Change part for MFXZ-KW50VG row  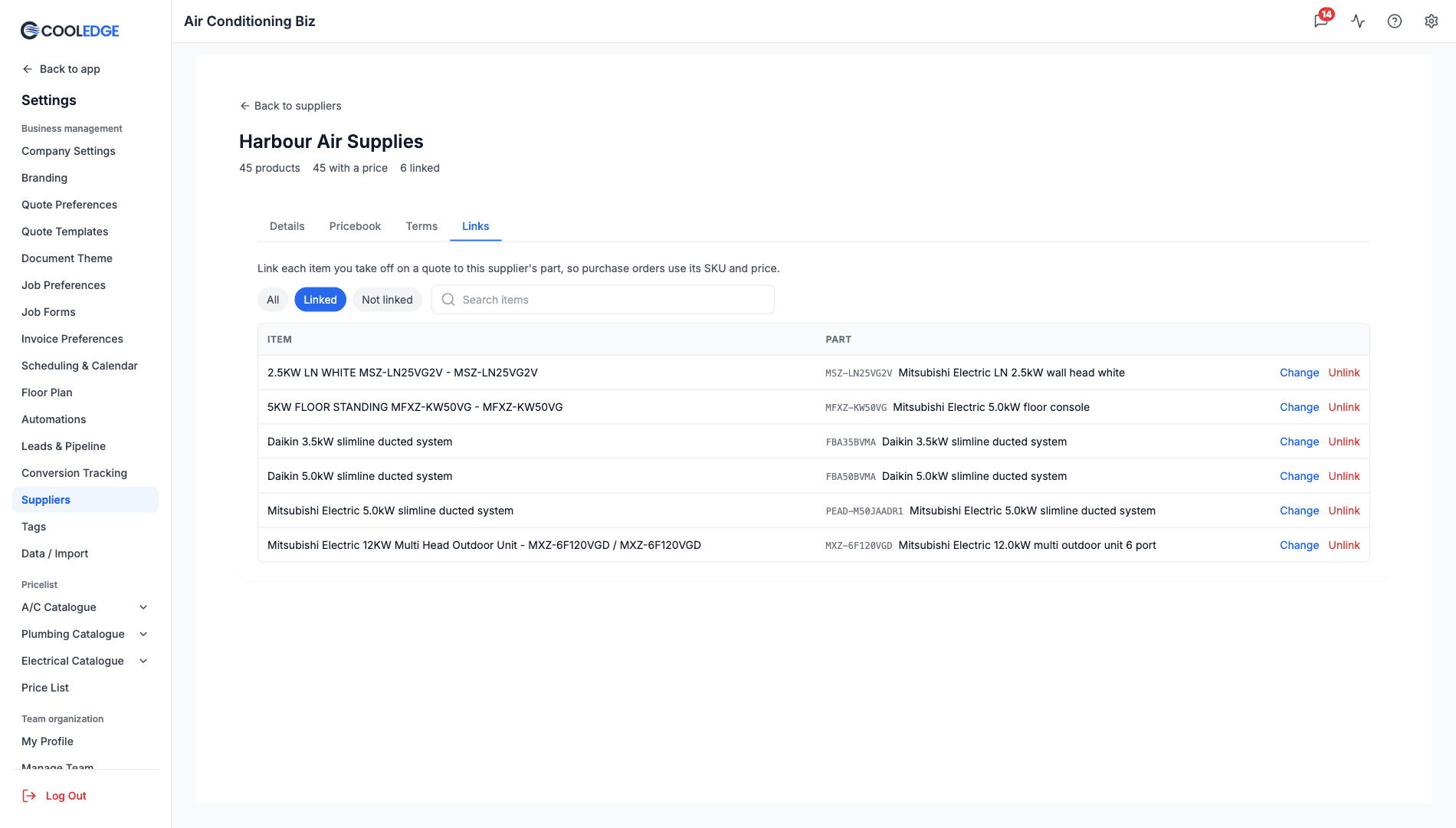[x=1299, y=407]
